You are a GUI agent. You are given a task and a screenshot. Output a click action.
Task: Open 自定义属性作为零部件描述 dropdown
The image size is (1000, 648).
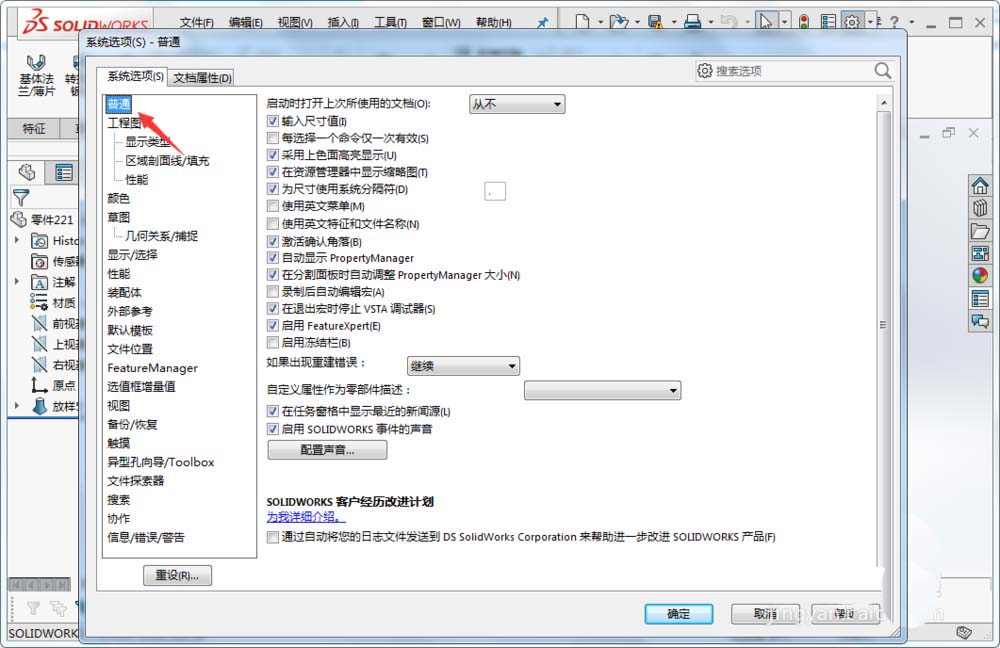click(603, 390)
